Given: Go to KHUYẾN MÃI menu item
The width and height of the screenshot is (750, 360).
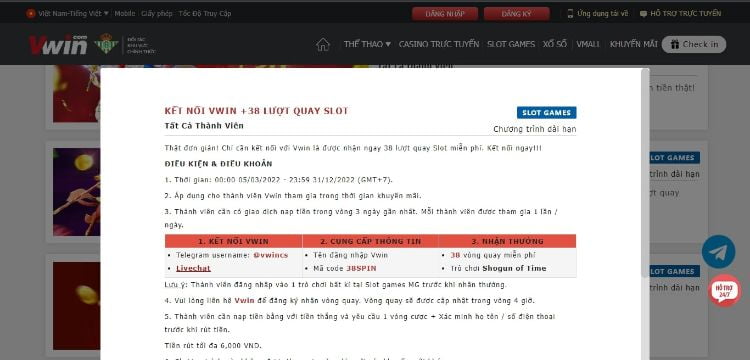Looking at the screenshot, I should 633,44.
